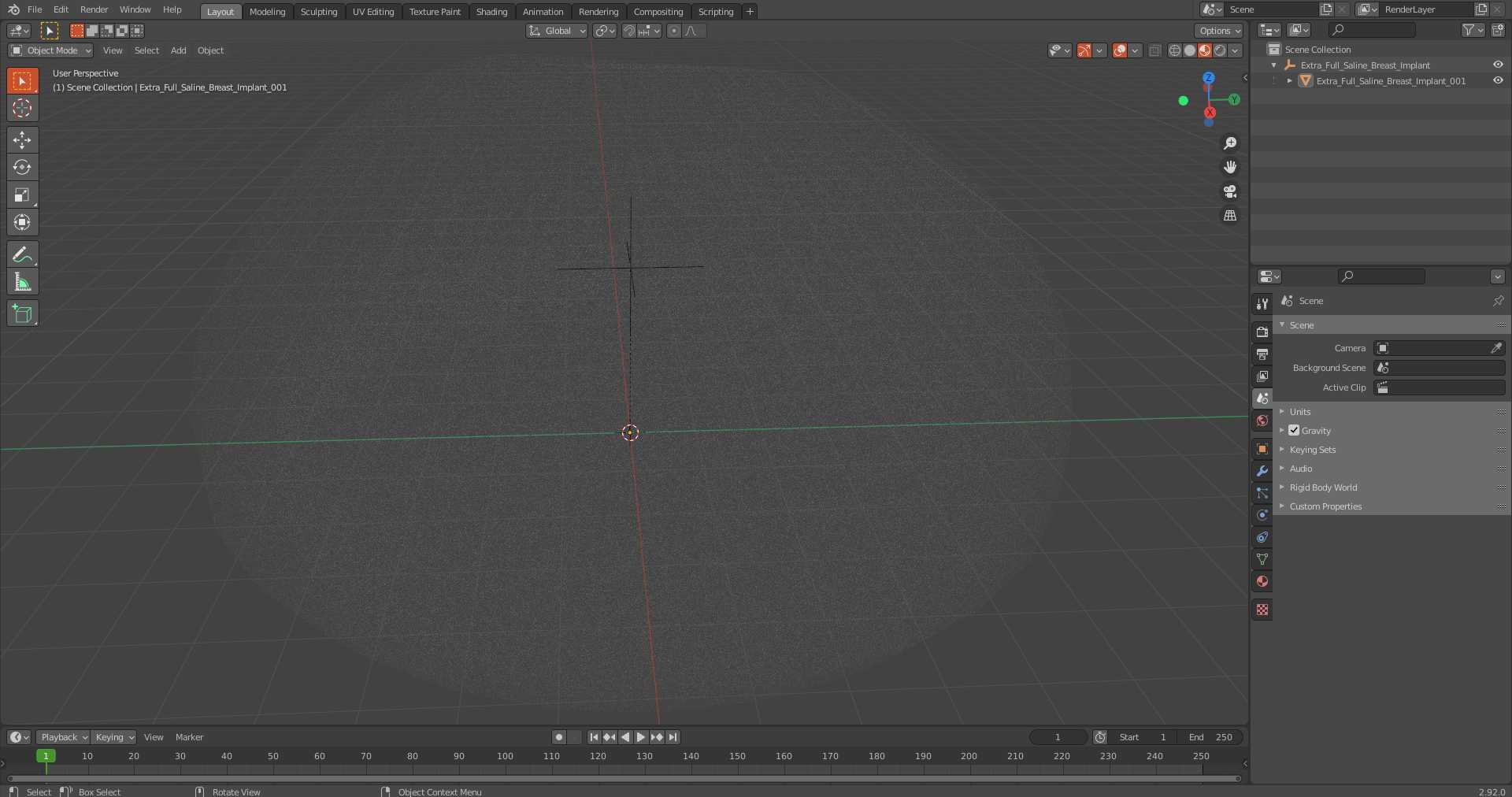Hide the Extra_Full_Saline_Breast_Implant_001 object
This screenshot has width=1512, height=797.
(x=1498, y=80)
